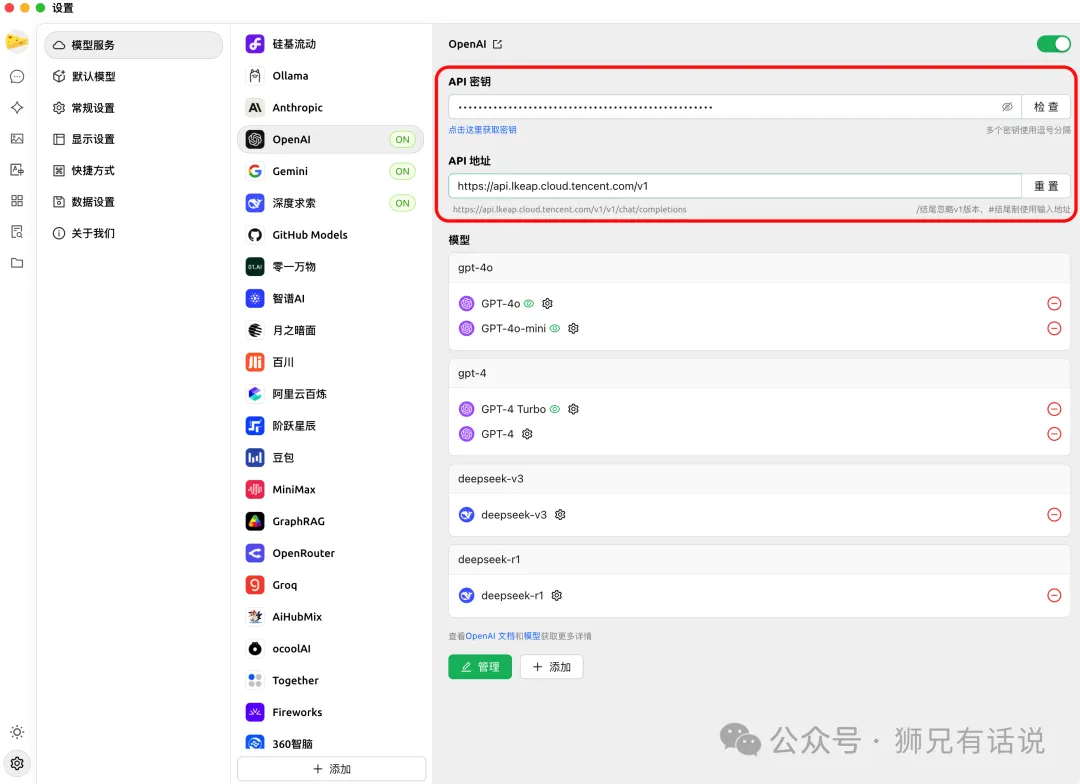The width and height of the screenshot is (1080, 784).
Task: Open settings gear for deepseek-r1 model
Action: click(x=557, y=595)
